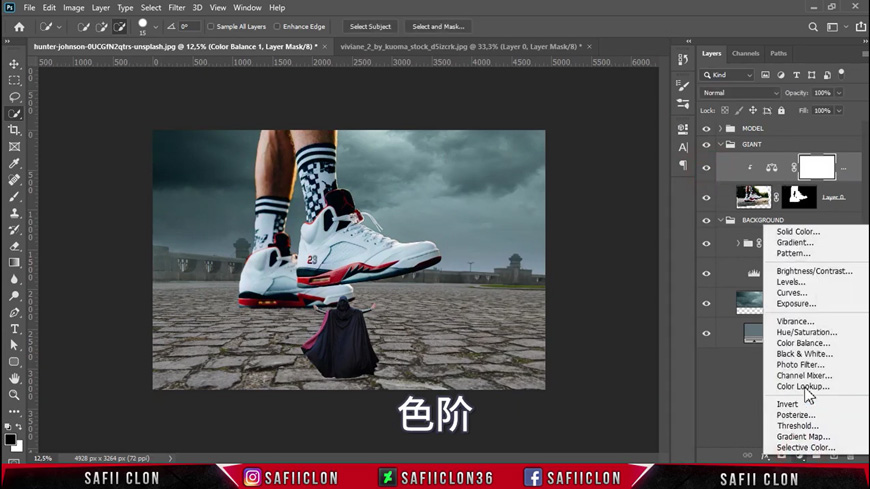Select the Crop tool

point(14,130)
